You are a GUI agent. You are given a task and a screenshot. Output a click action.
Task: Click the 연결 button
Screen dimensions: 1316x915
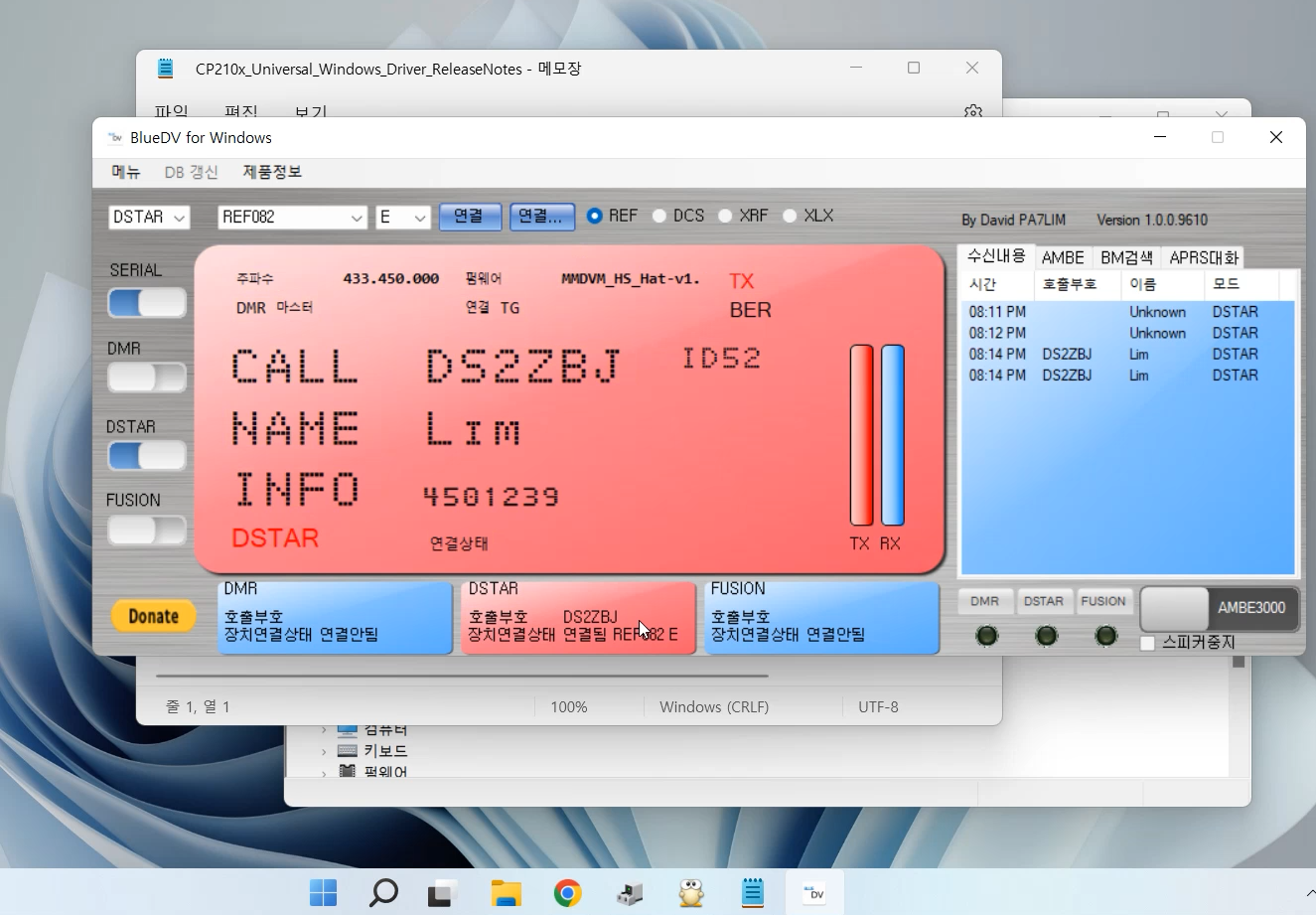[470, 217]
